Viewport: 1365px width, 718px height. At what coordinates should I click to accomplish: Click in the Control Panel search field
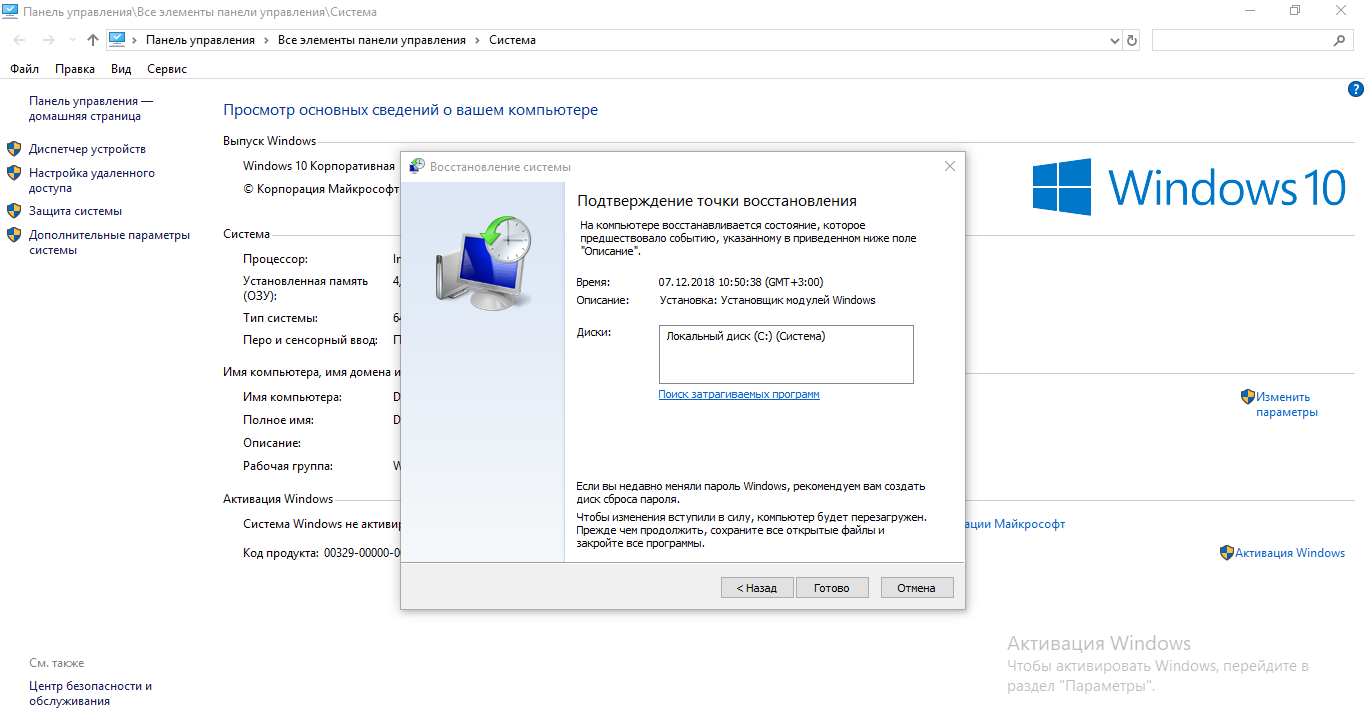1242,40
